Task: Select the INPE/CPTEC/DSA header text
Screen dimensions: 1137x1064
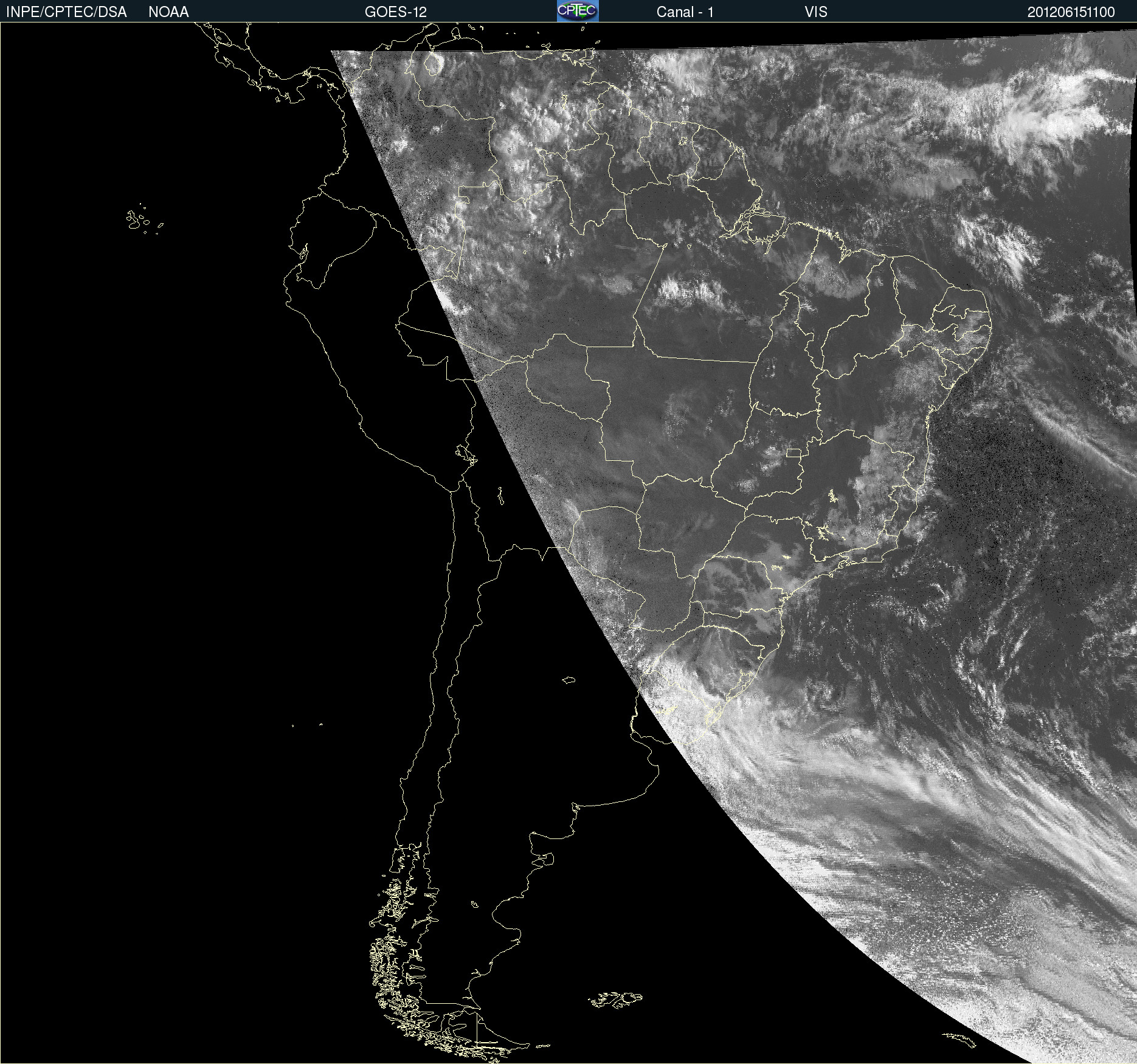Action: pos(66,12)
